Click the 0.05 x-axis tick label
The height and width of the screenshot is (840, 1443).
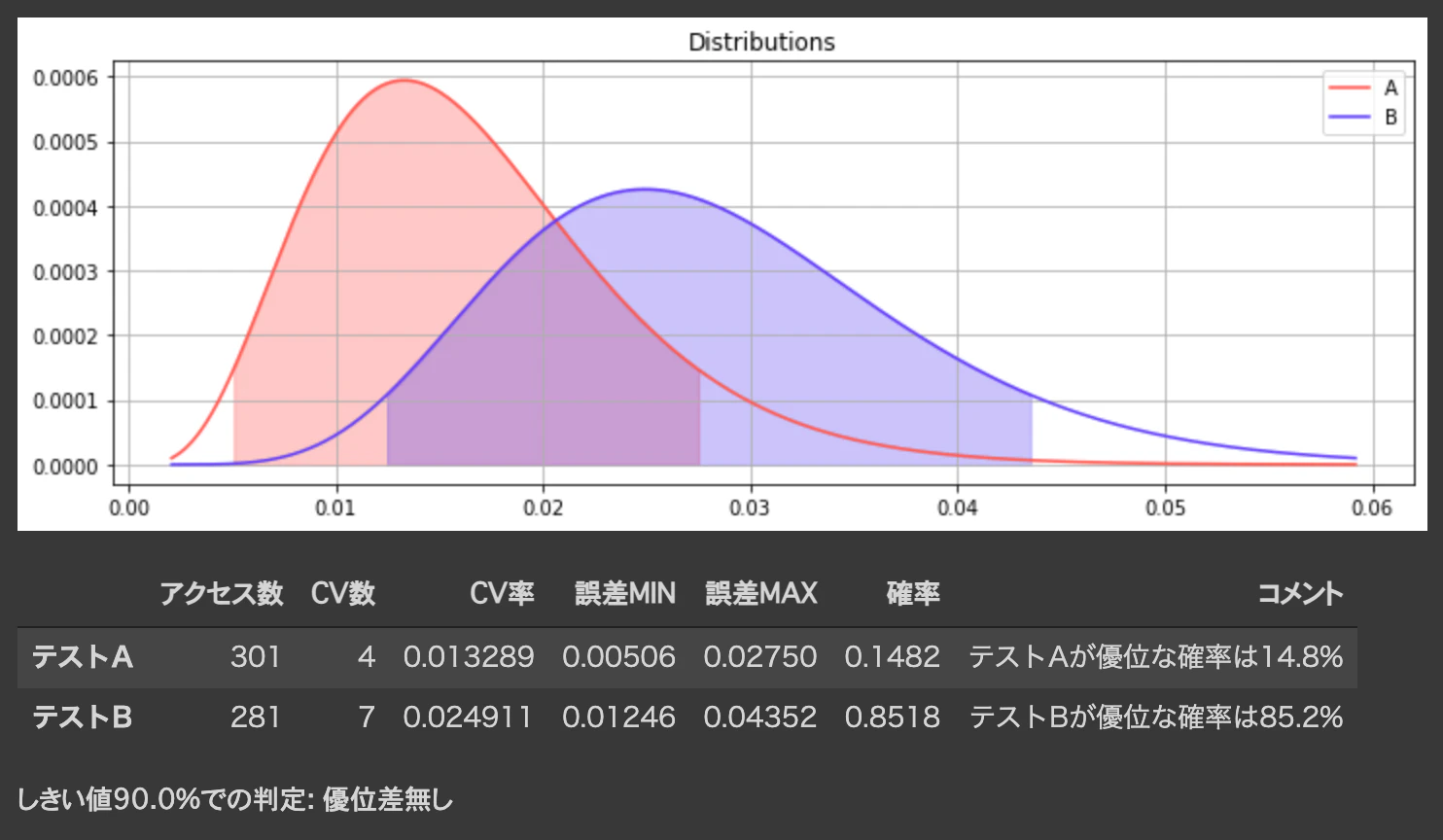[1165, 507]
